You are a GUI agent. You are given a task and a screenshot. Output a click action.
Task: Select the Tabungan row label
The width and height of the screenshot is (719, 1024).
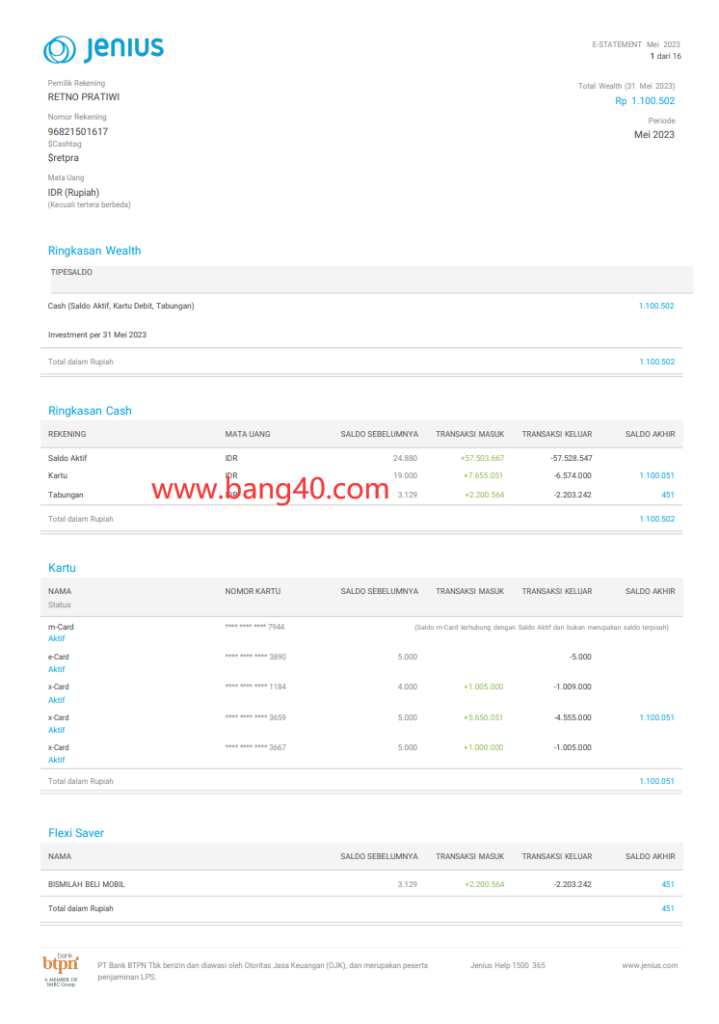[65, 494]
